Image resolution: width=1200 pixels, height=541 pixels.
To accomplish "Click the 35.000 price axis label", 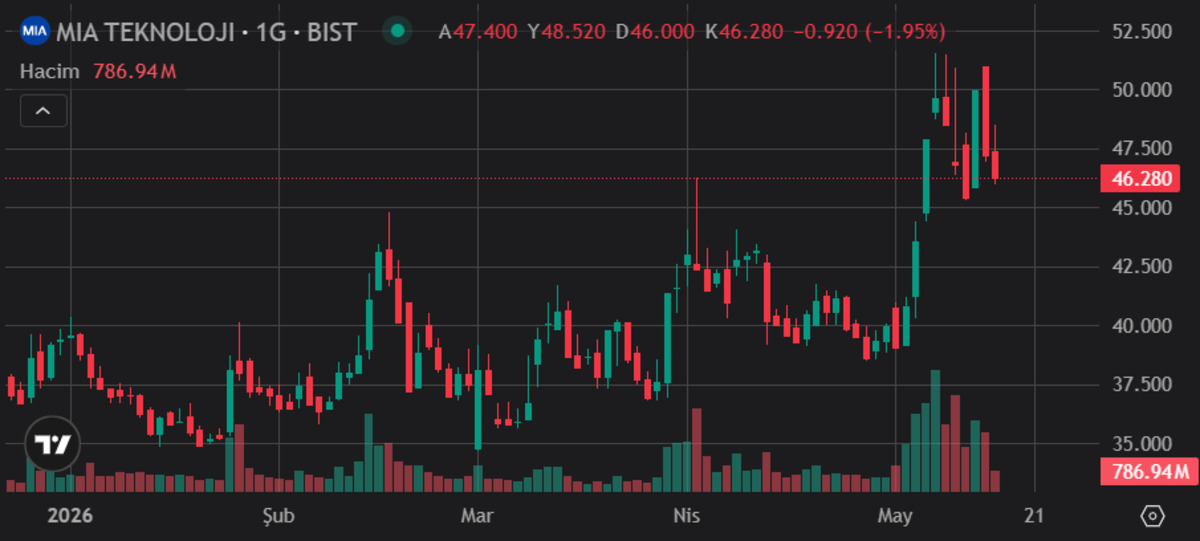I will tap(1140, 444).
